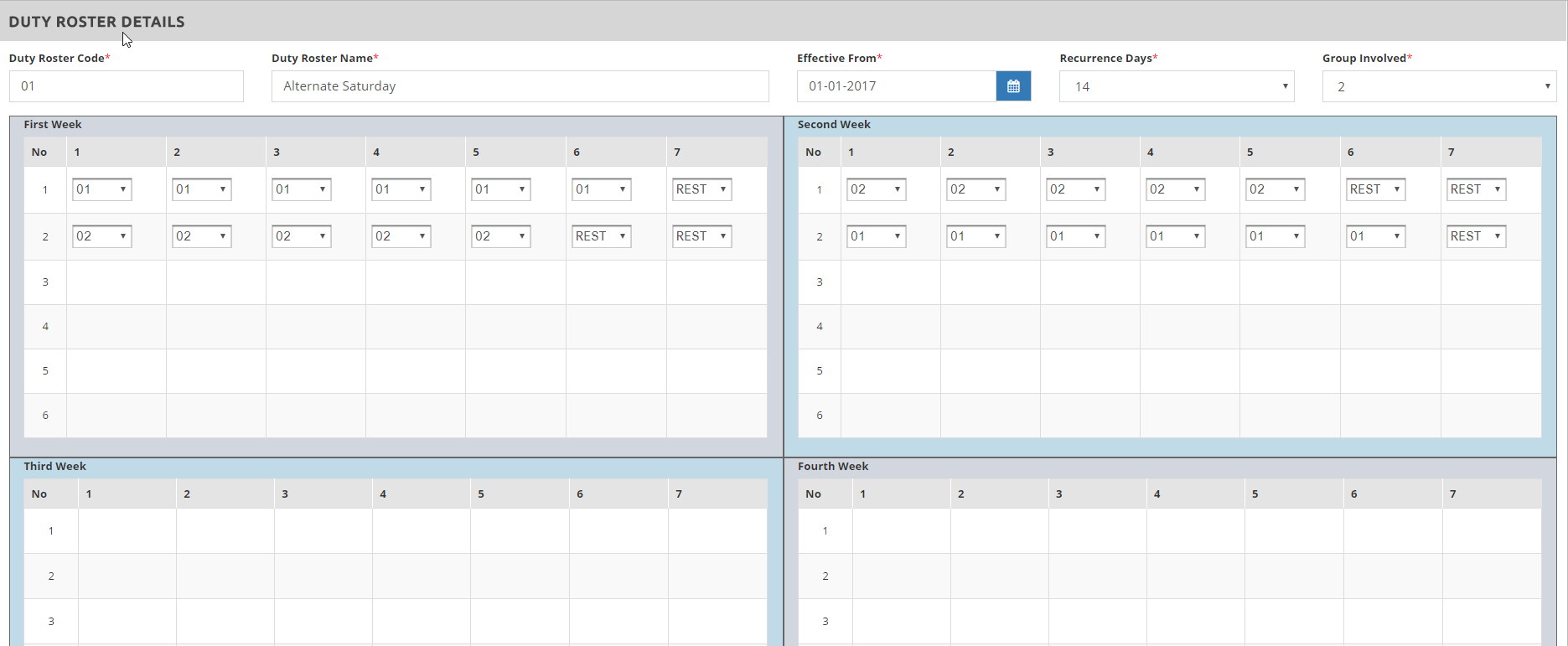Open Second Week row 2 day 7 REST dropdown
Image resolution: width=1568 pixels, height=646 pixels.
[x=1477, y=236]
